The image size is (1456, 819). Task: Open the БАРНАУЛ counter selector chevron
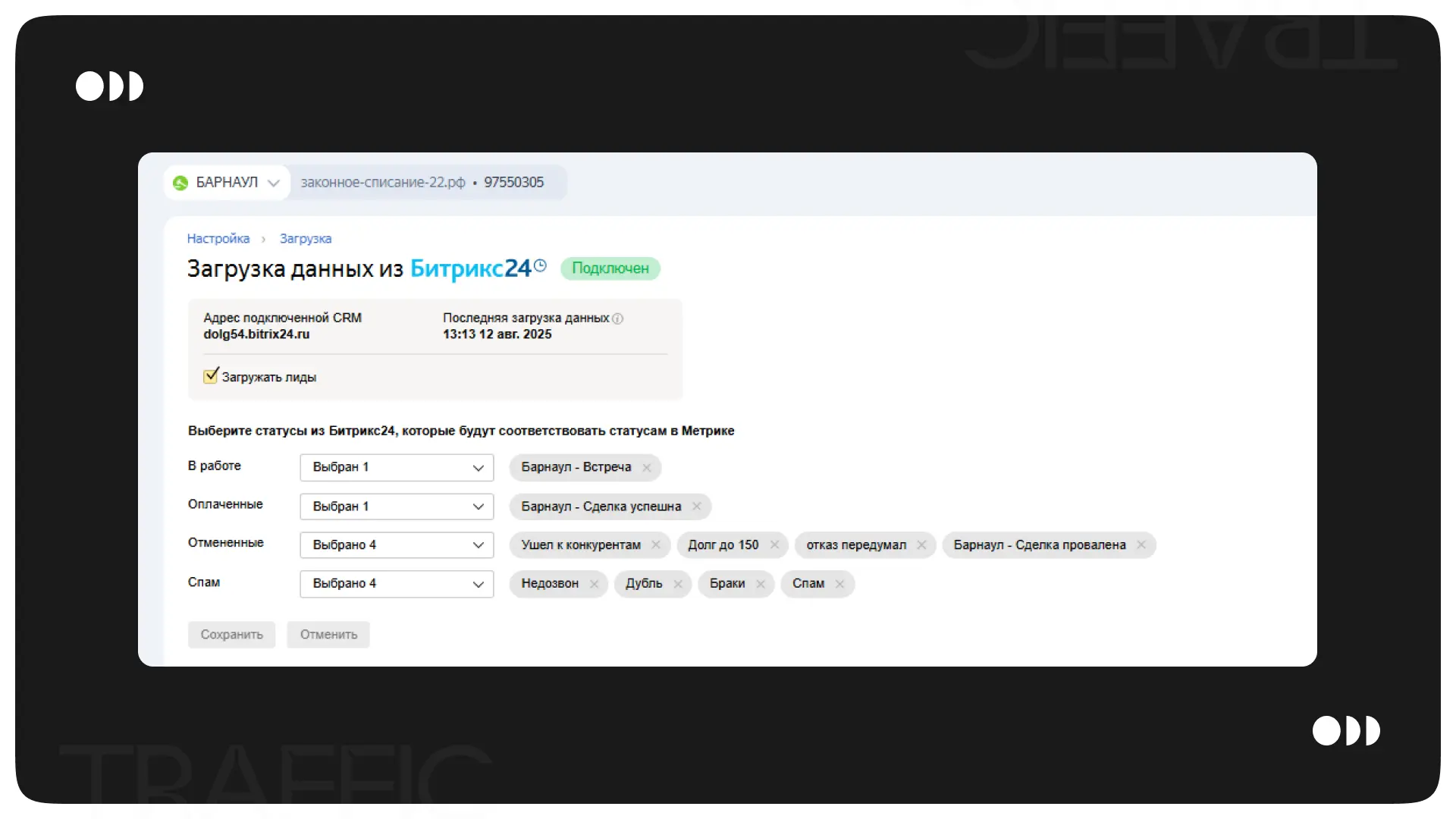(274, 183)
